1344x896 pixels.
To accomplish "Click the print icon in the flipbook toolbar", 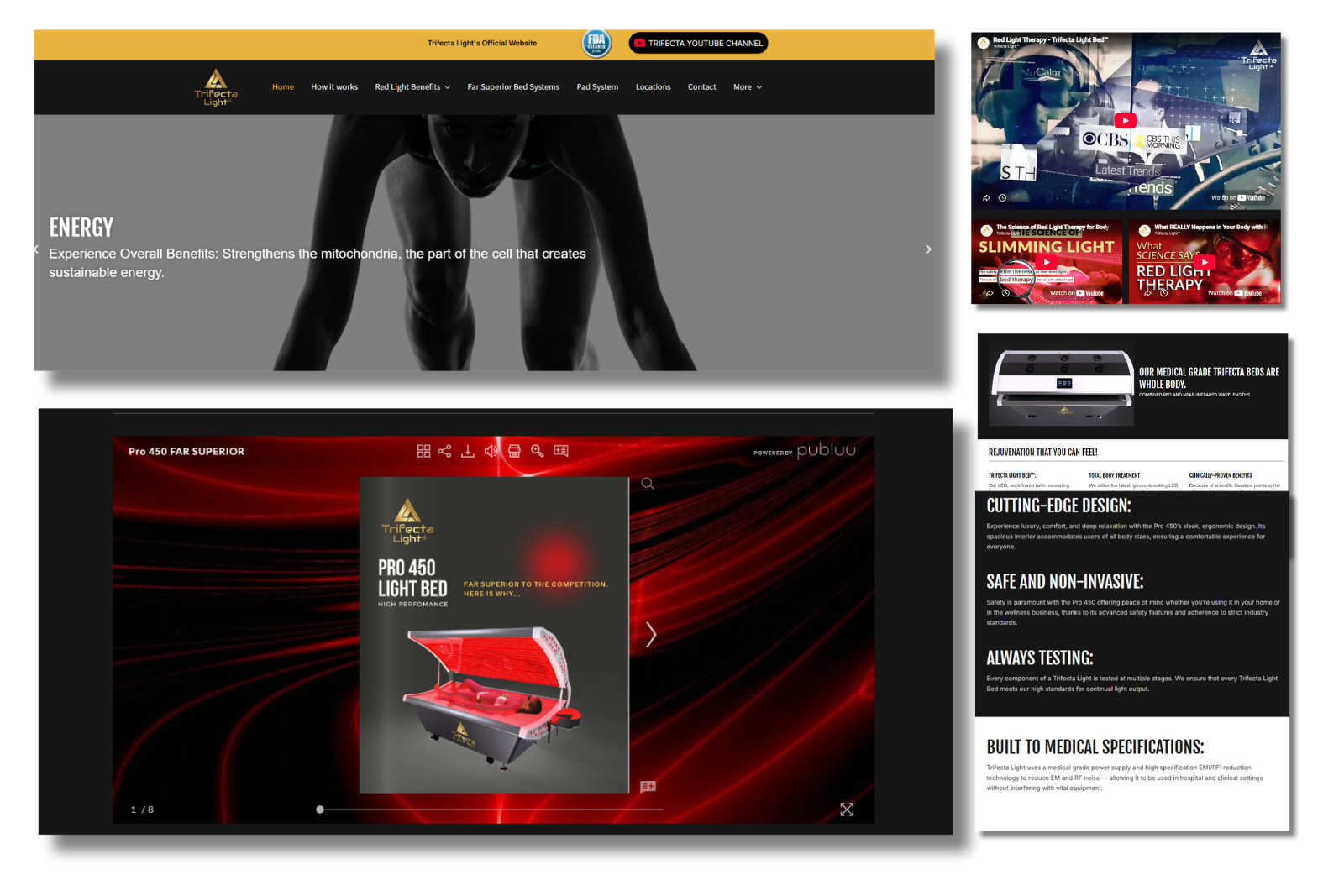I will pos(514,451).
